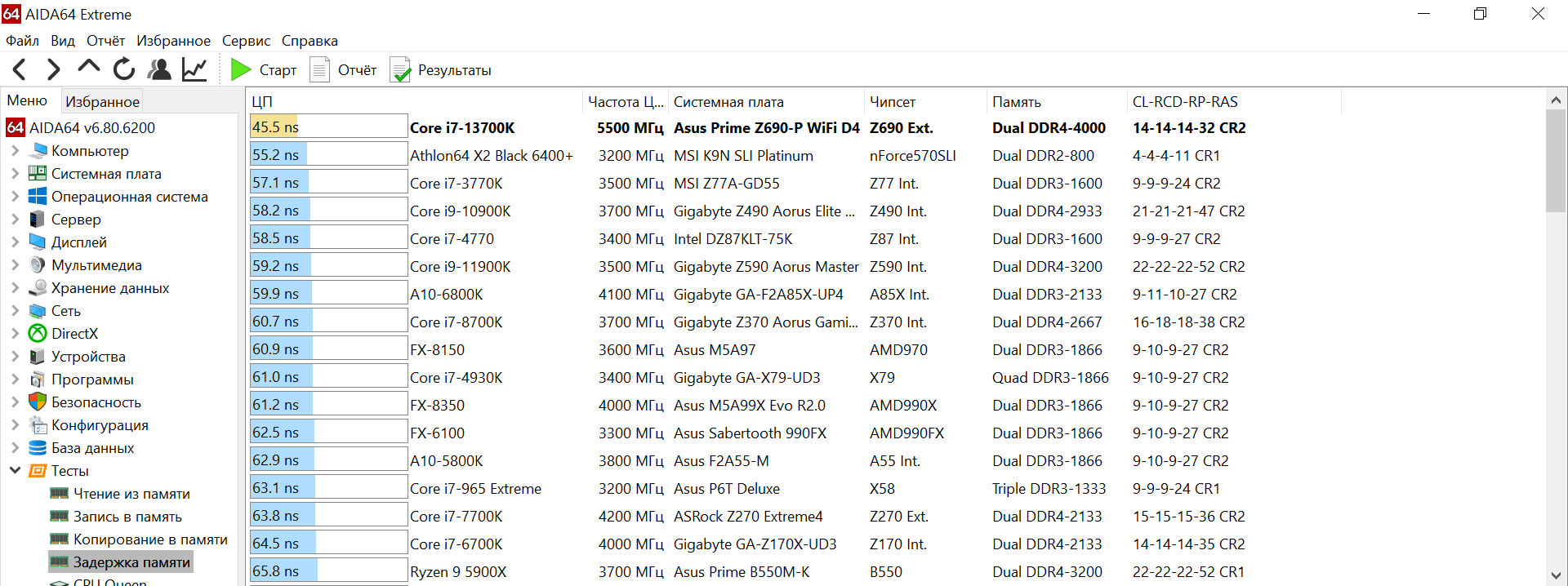Sort by the Память column header
Viewport: 1568px width, 586px height.
point(1016,102)
